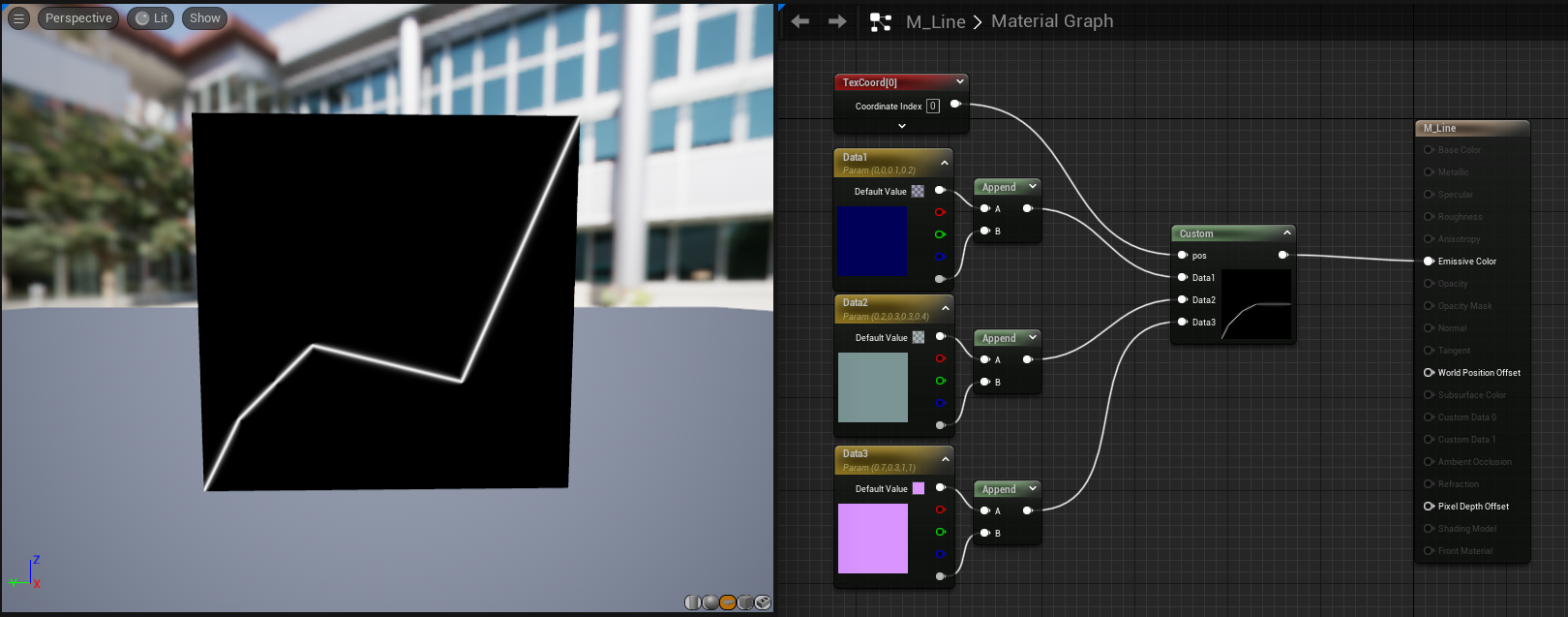Collapse the Custom node preview
Viewport: 1568px width, 617px height.
tap(1286, 232)
